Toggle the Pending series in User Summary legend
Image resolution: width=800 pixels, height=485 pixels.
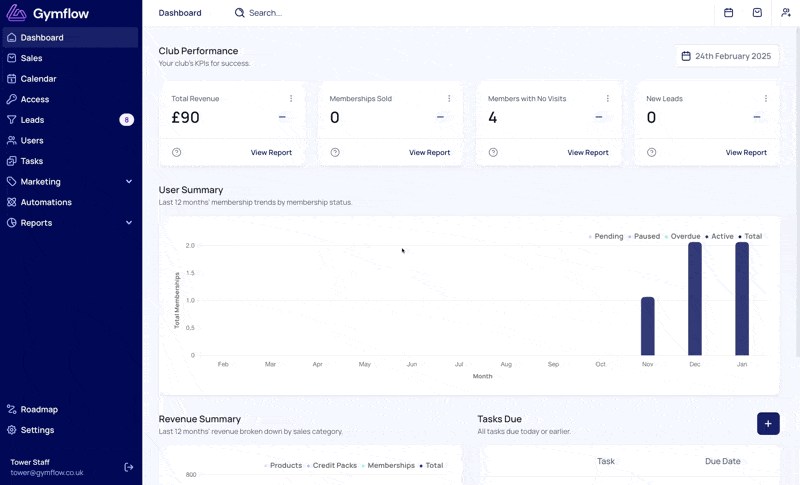(606, 237)
